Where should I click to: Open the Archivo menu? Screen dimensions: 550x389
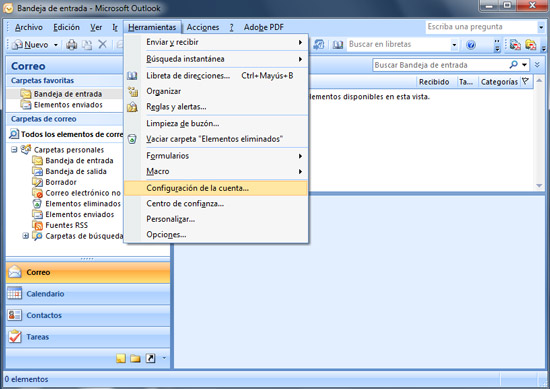point(29,27)
